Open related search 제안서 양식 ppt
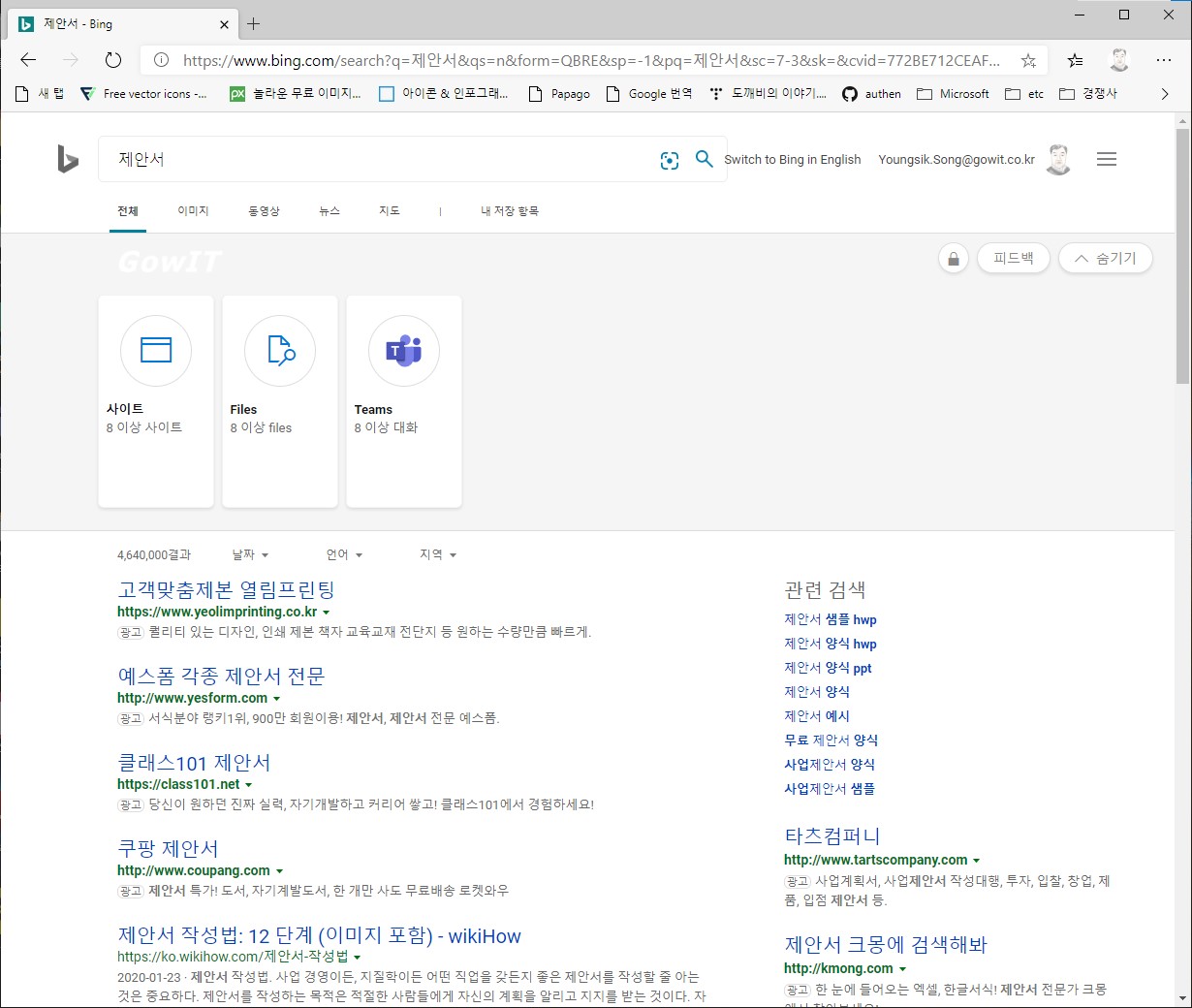This screenshot has height=1008, width=1192. [x=828, y=668]
